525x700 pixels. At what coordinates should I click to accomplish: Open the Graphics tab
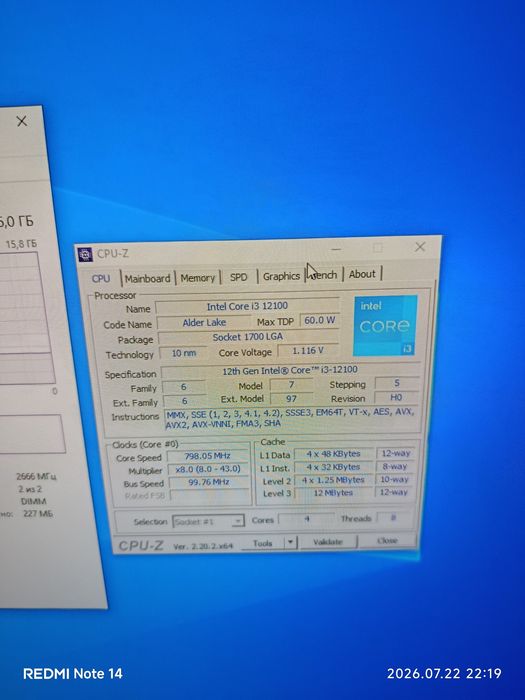click(x=281, y=276)
